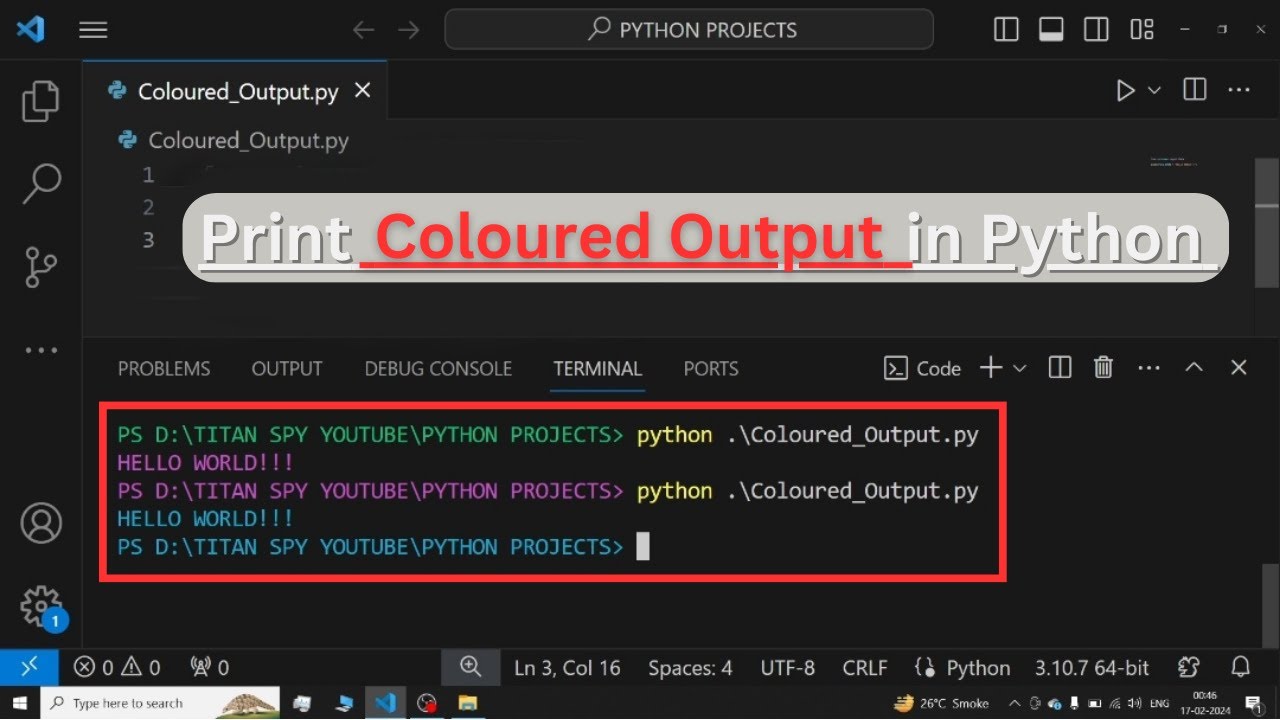Open the Search view in the activity bar
This screenshot has height=720, width=1280.
(41, 184)
